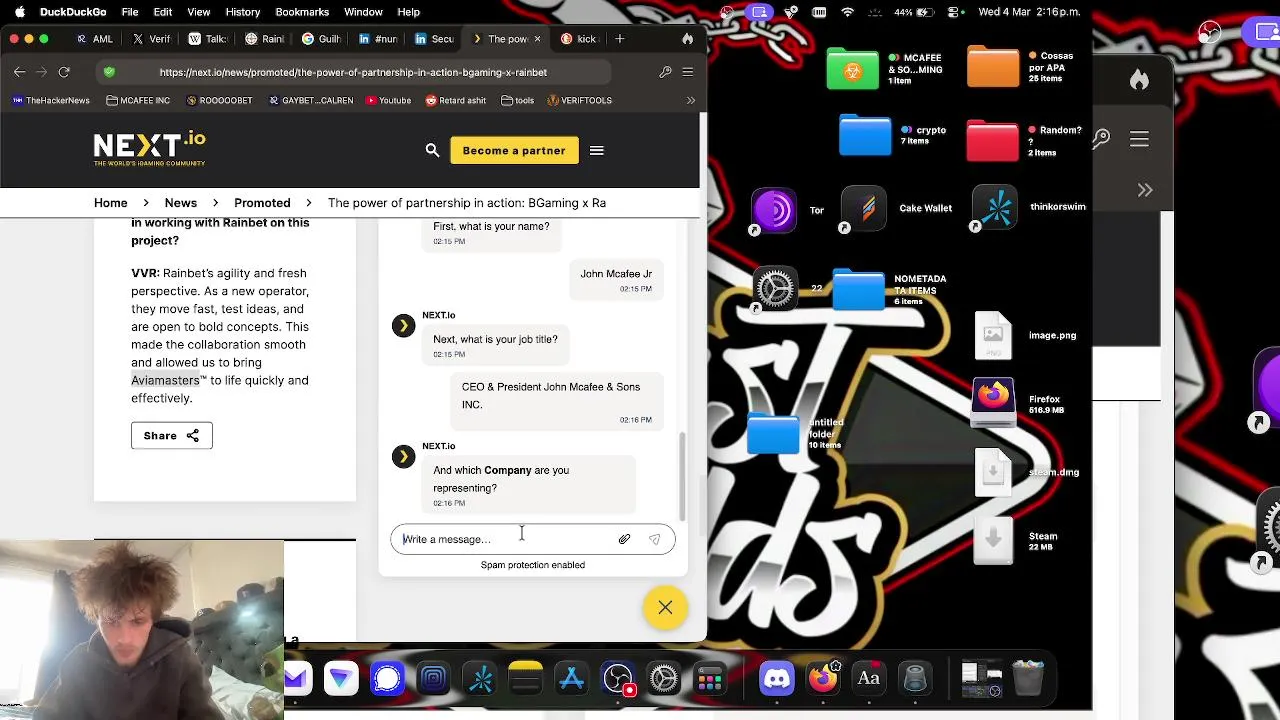Click the Aviamasters link in the article
The image size is (1280, 720).
coord(165,380)
